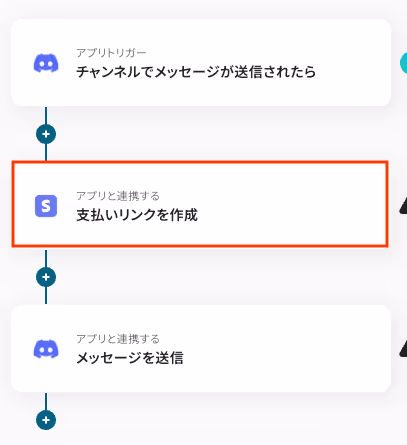
Task: Click connector line between Stripe card and second plus
Action: point(46,257)
